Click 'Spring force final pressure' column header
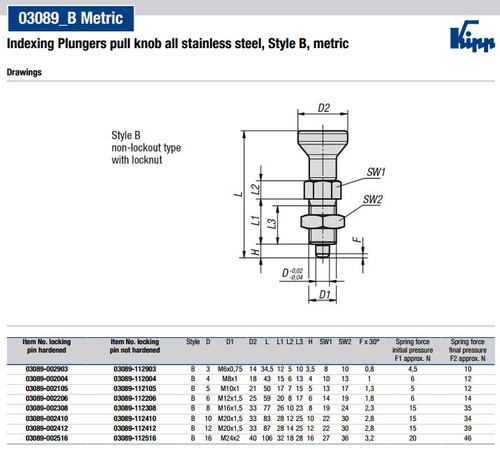500x451 pixels. click(x=468, y=350)
